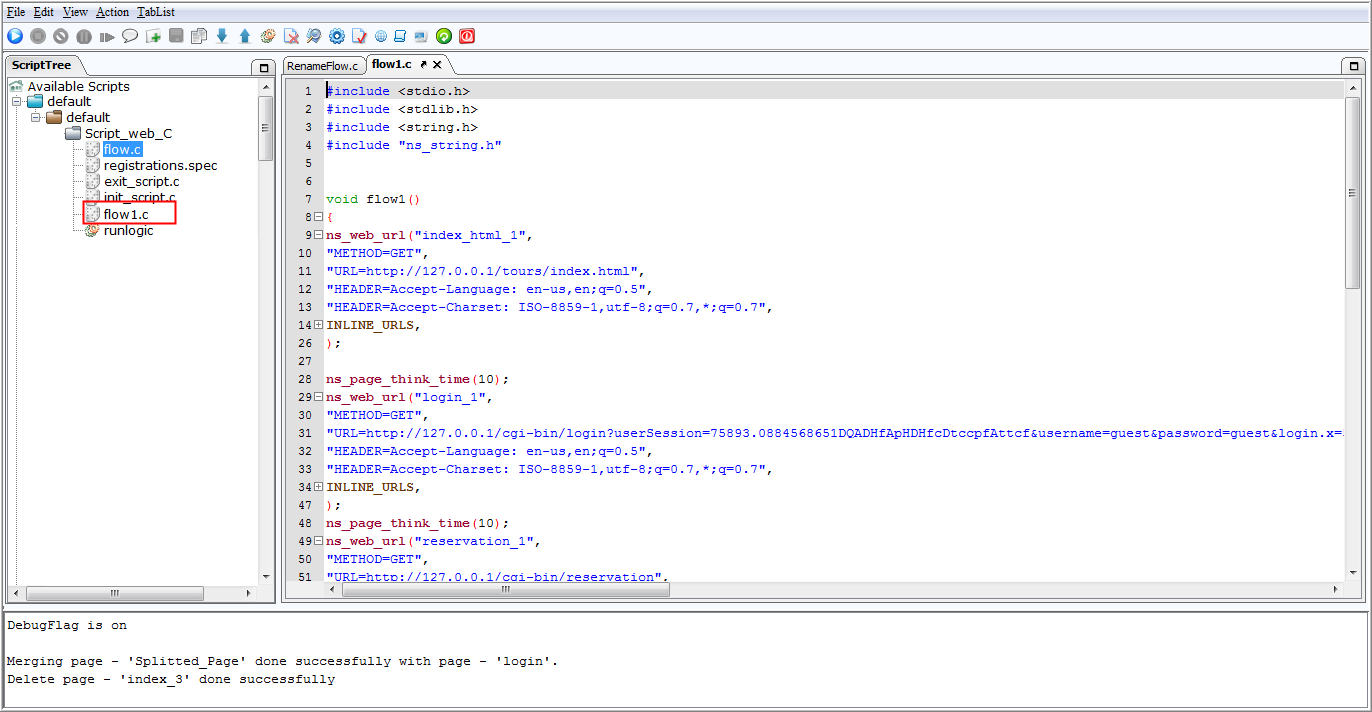The image size is (1372, 712).
Task: Click the blue up arrow icon
Action: 245,36
